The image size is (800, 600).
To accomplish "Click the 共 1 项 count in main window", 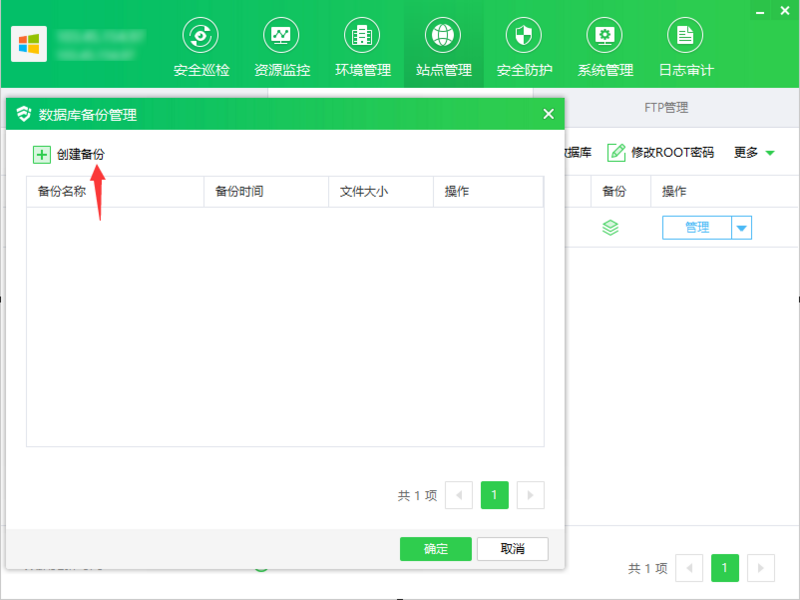I will [x=647, y=568].
